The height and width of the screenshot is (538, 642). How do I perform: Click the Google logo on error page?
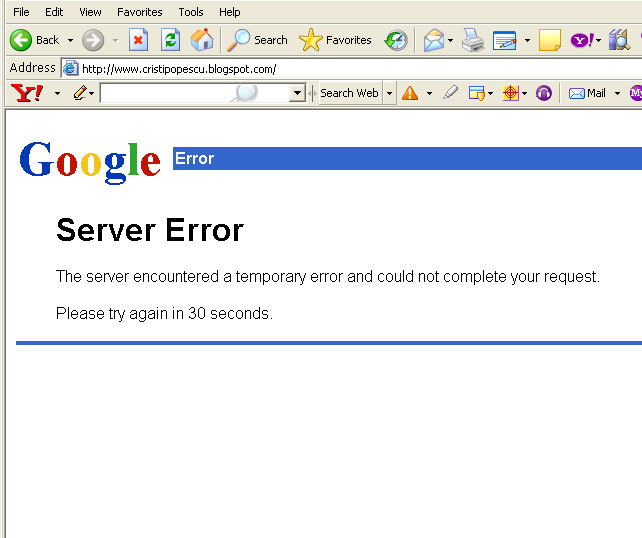coord(90,162)
